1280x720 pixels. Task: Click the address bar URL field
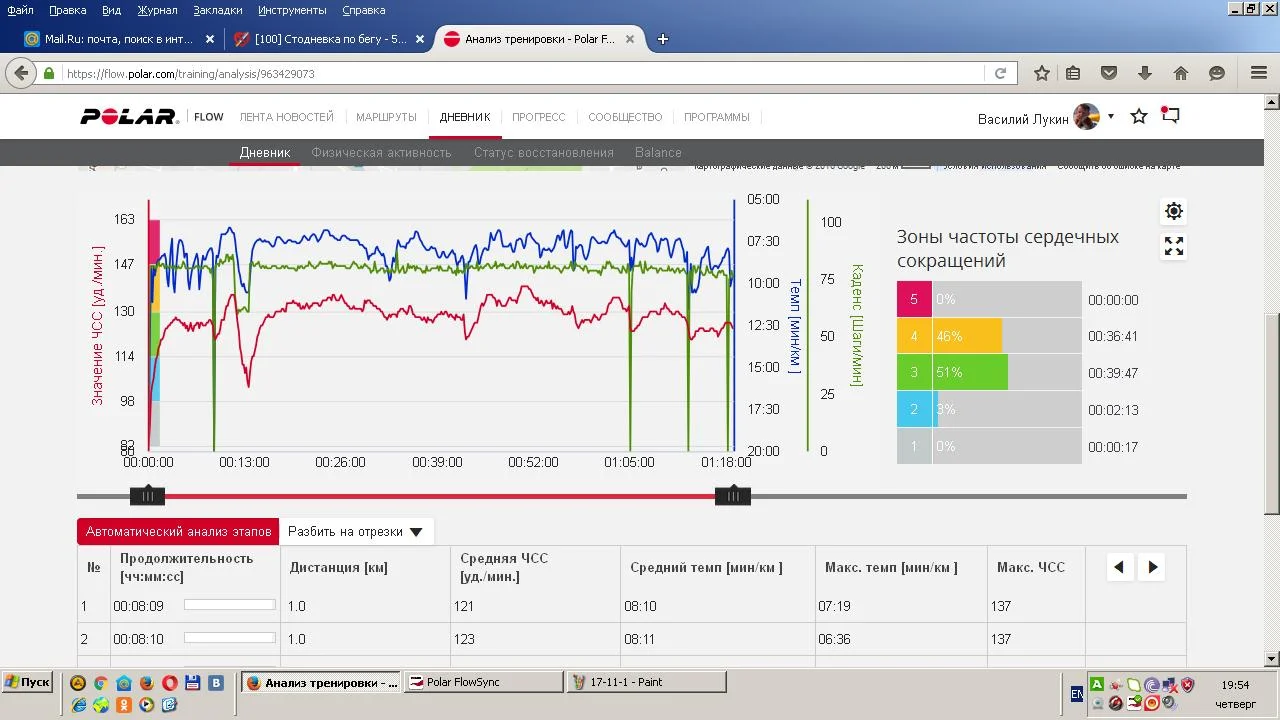coord(520,74)
